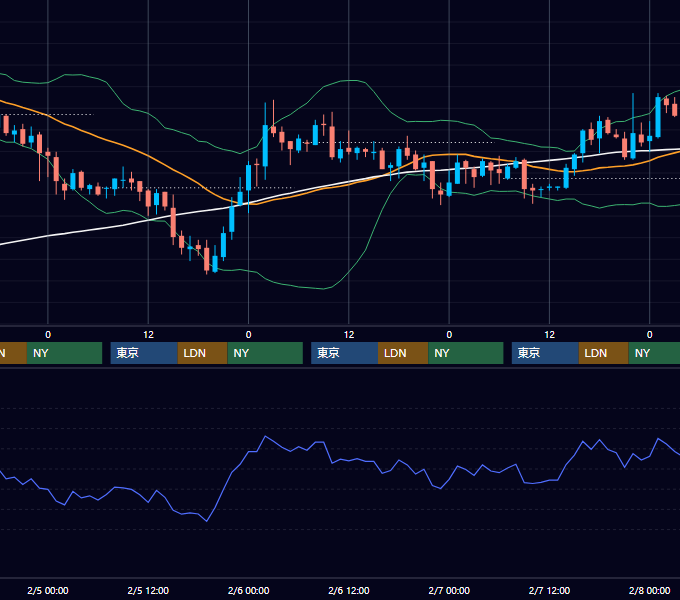Viewport: 680px width, 600px height.
Task: Click the 2/7 00:00 date label
Action: point(449,590)
